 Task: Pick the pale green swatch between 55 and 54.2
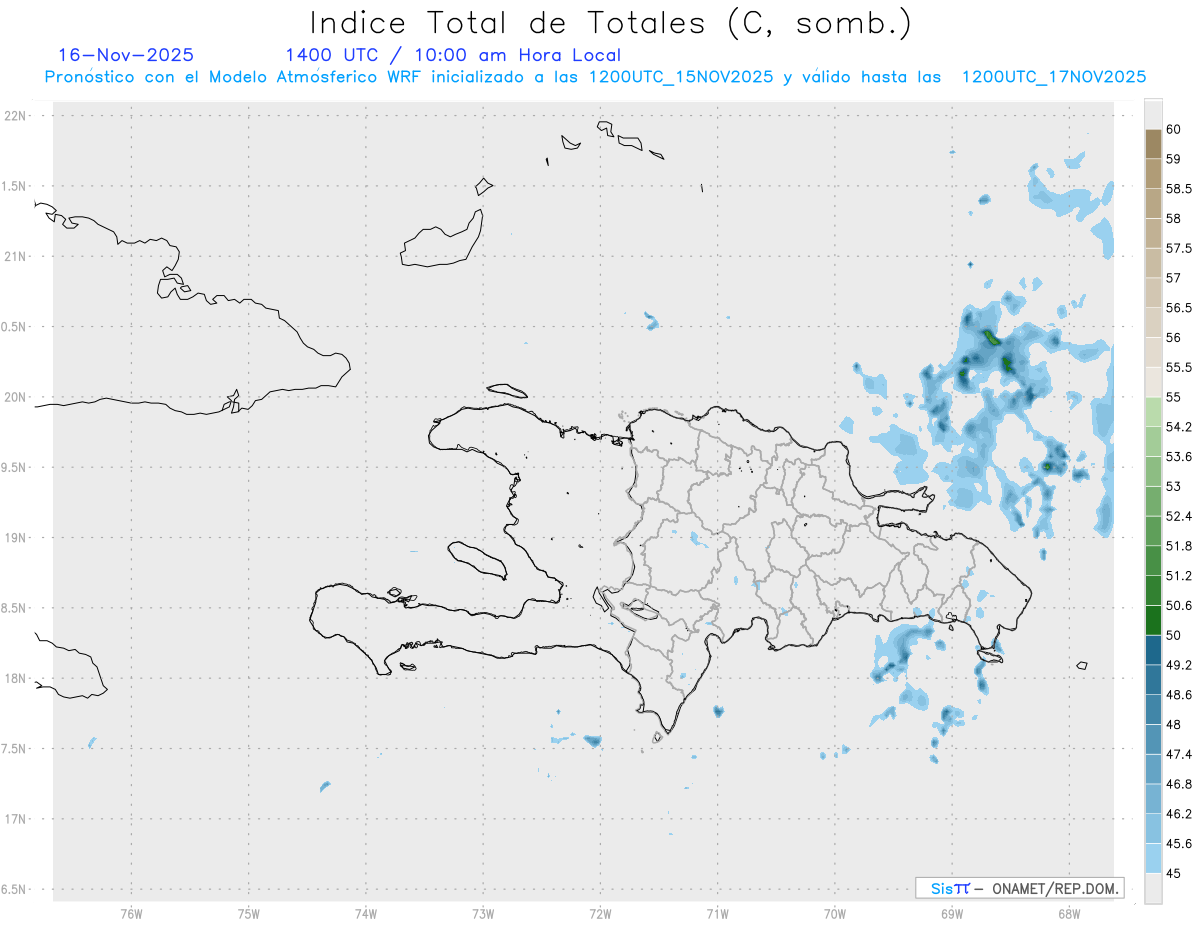pos(1153,412)
